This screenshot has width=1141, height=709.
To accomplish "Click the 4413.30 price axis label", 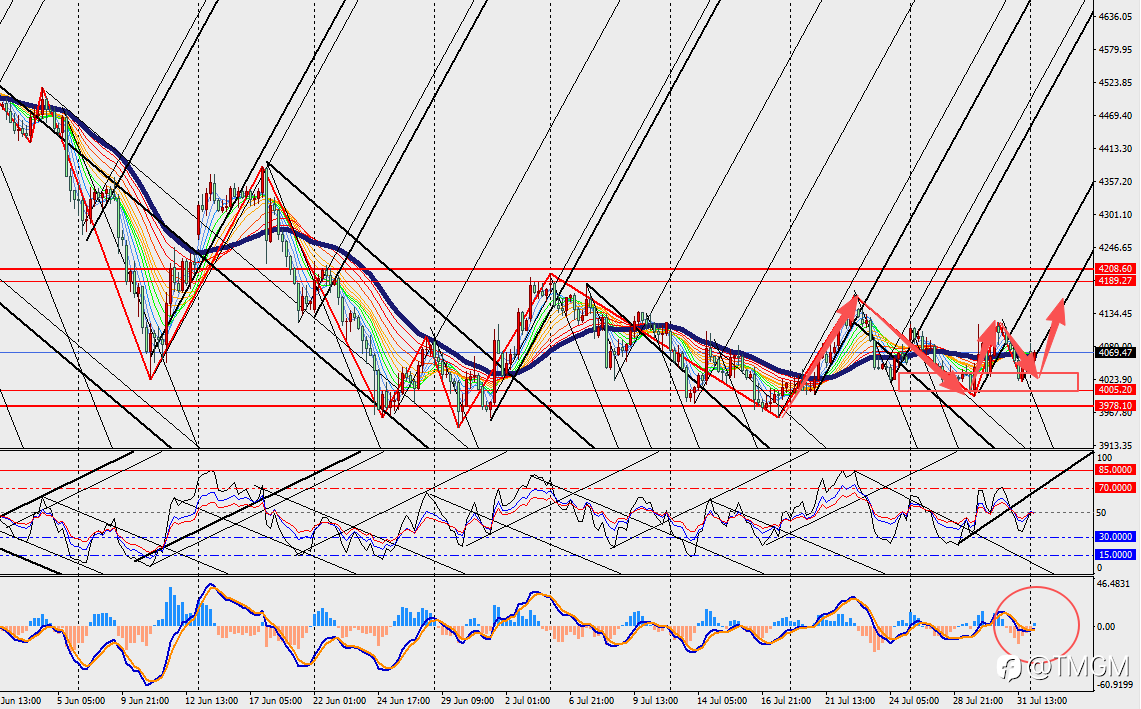I will click(x=1115, y=148).
